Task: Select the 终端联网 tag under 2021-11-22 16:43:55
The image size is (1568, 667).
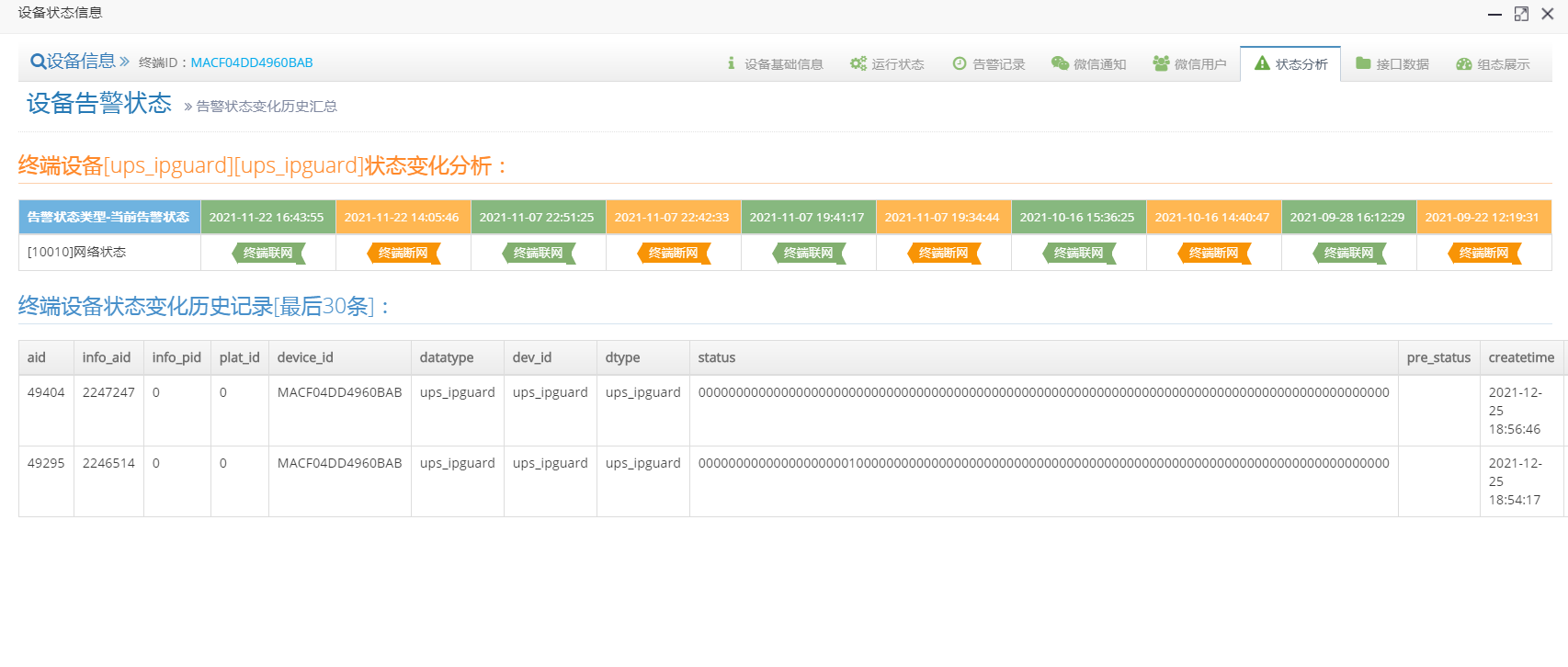Action: click(267, 253)
